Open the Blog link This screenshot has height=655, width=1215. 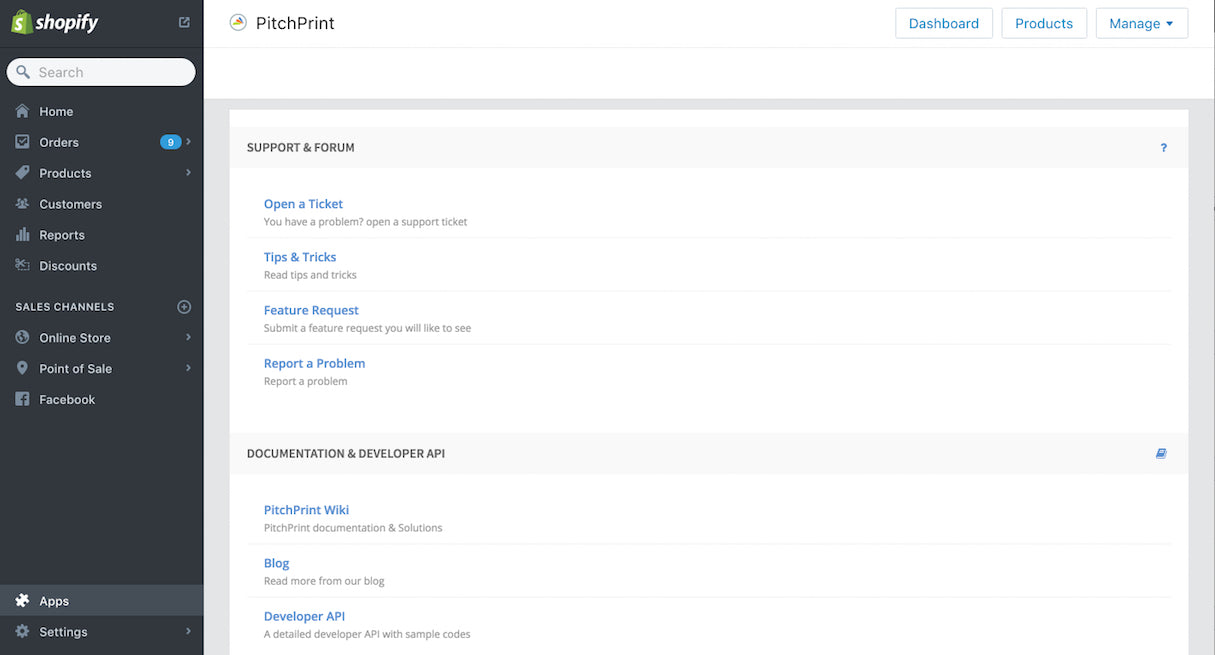tap(276, 563)
